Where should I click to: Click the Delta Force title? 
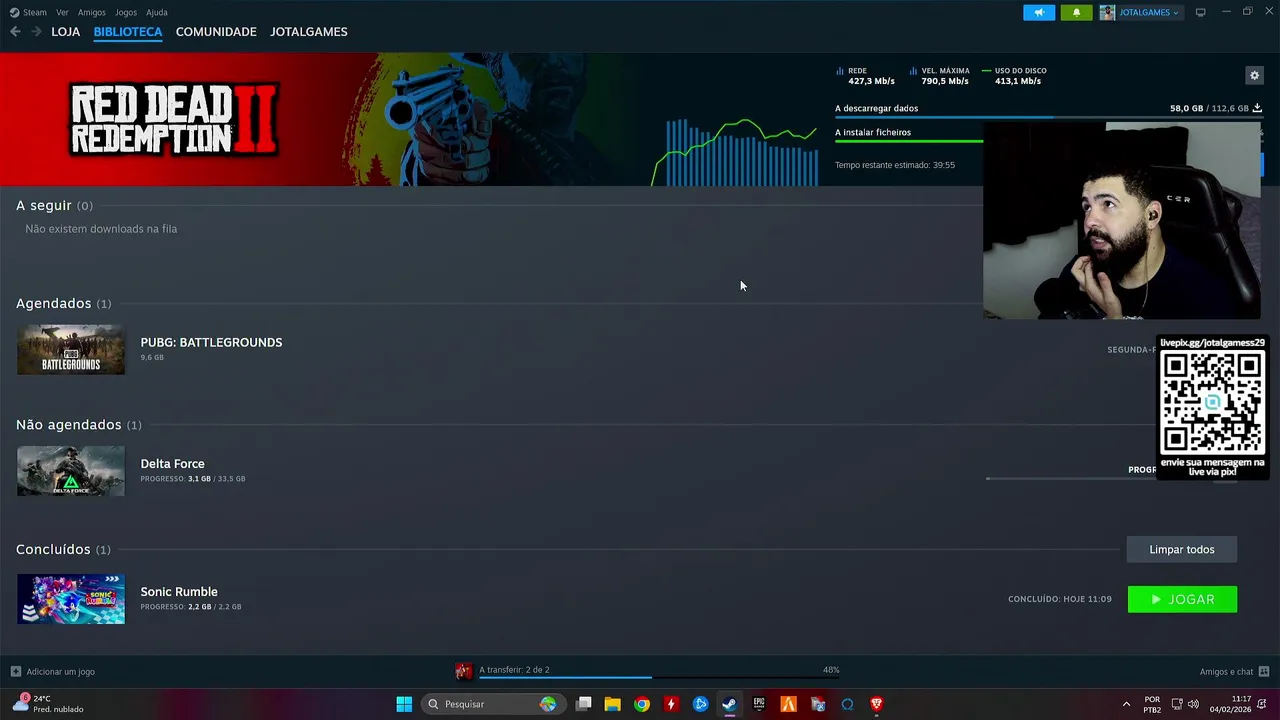(172, 464)
